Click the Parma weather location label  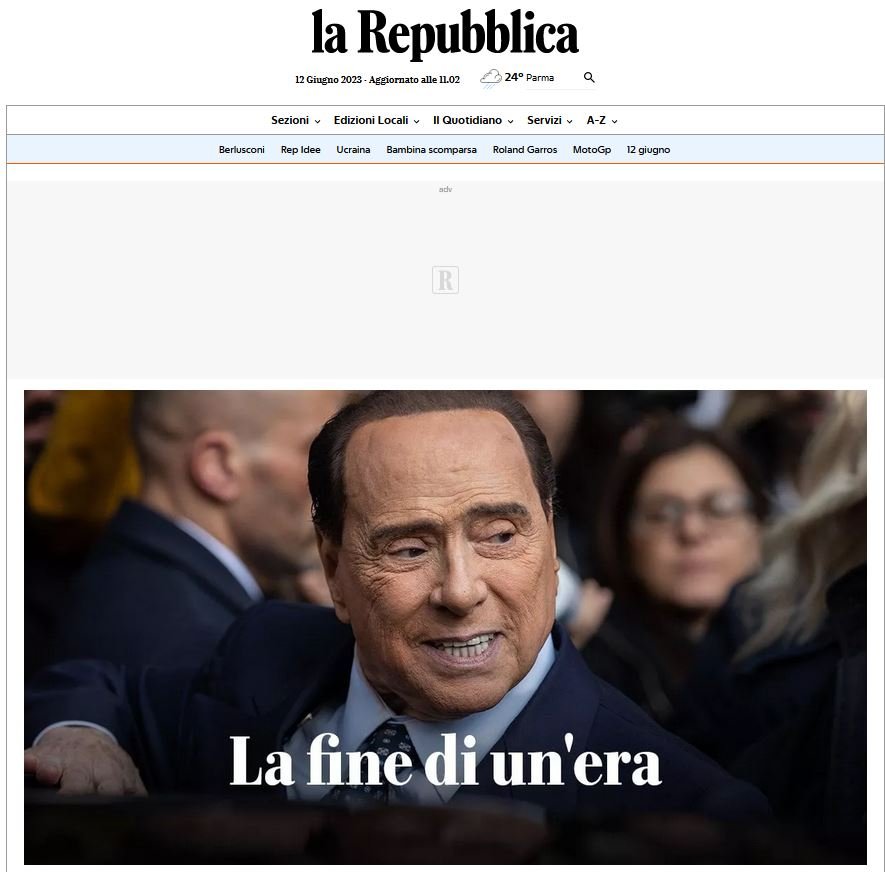pyautogui.click(x=540, y=78)
